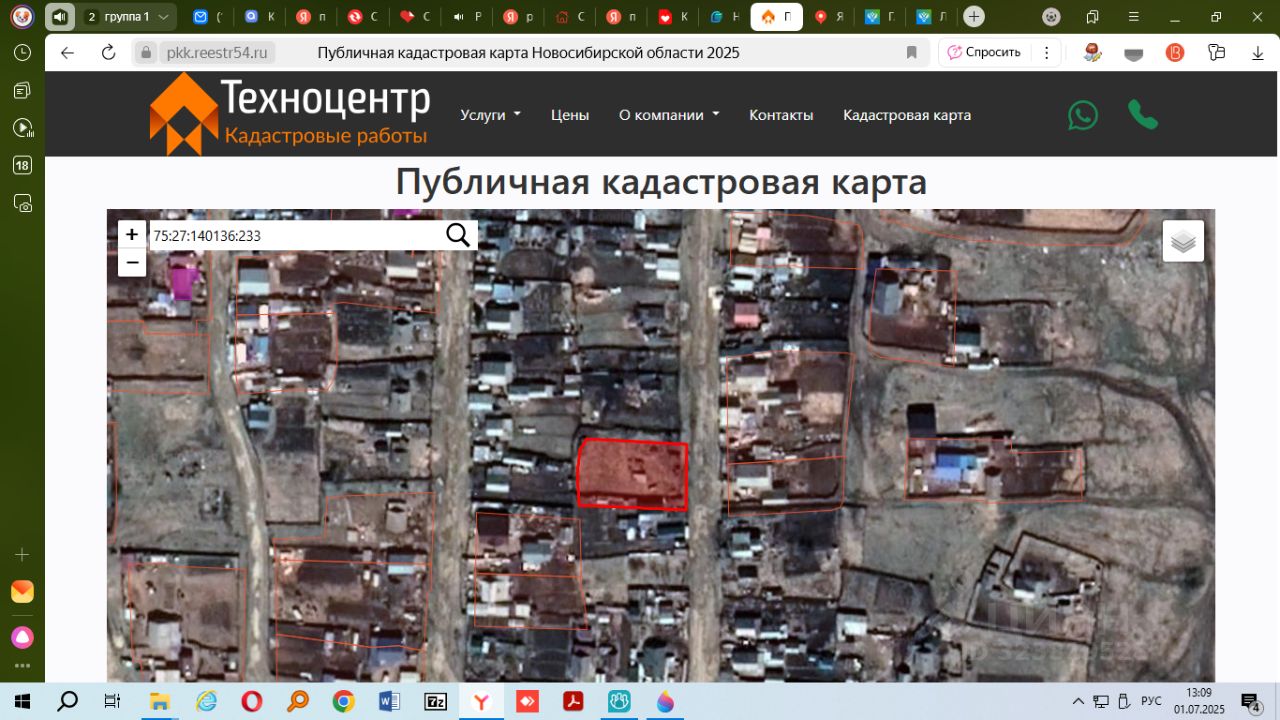
Task: Zoom out the cadastral map
Action: pos(132,262)
